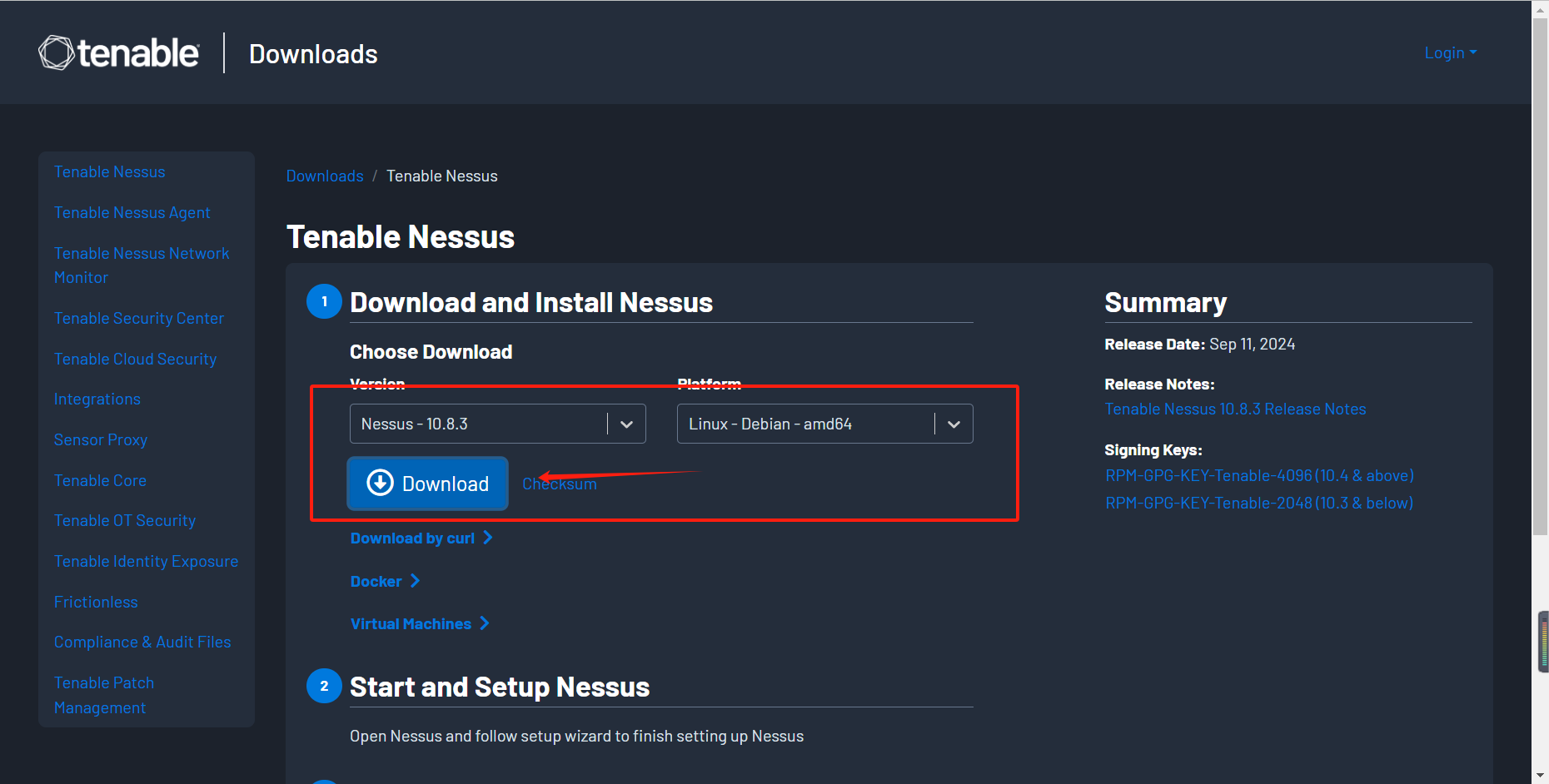
Task: Click the Tenable logo icon
Action: pos(57,53)
